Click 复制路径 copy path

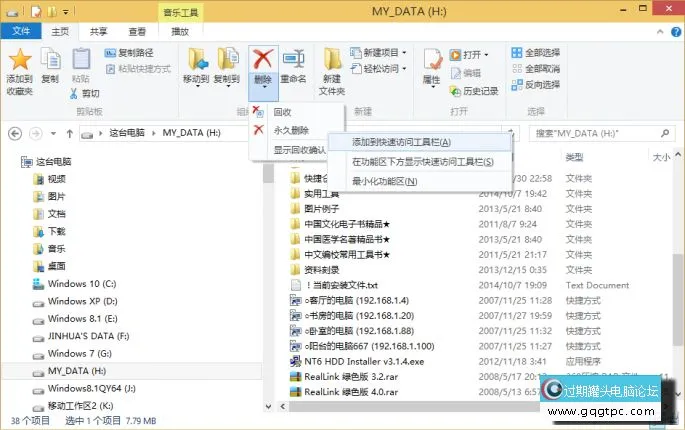129,53
